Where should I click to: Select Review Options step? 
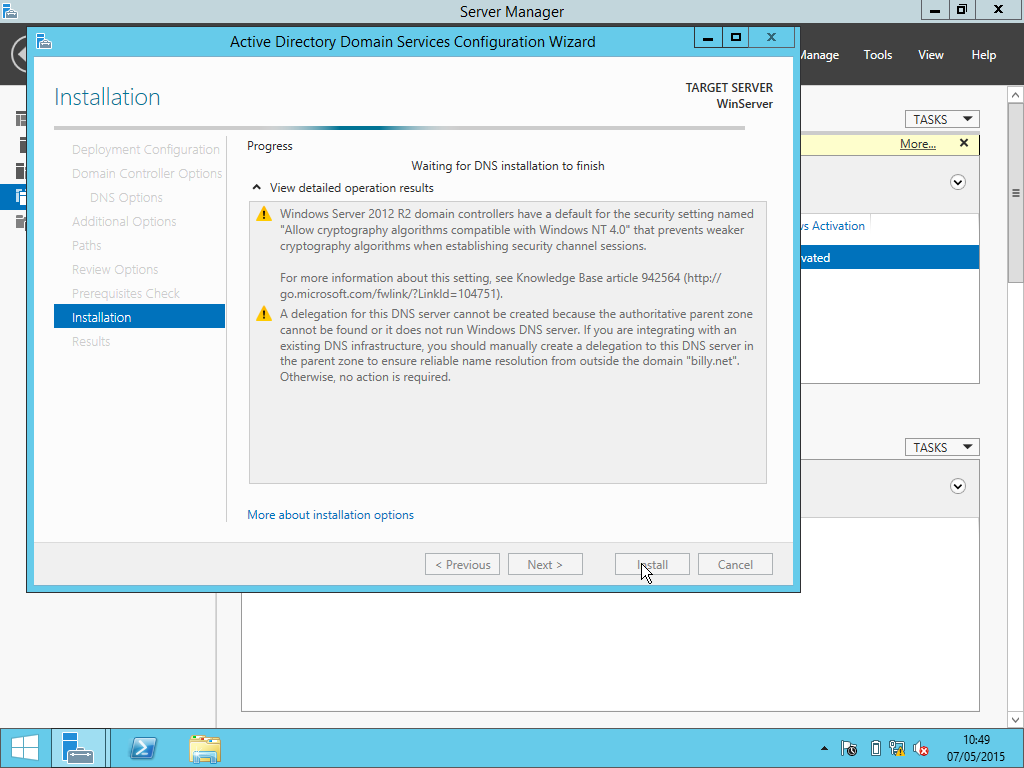(x=115, y=270)
